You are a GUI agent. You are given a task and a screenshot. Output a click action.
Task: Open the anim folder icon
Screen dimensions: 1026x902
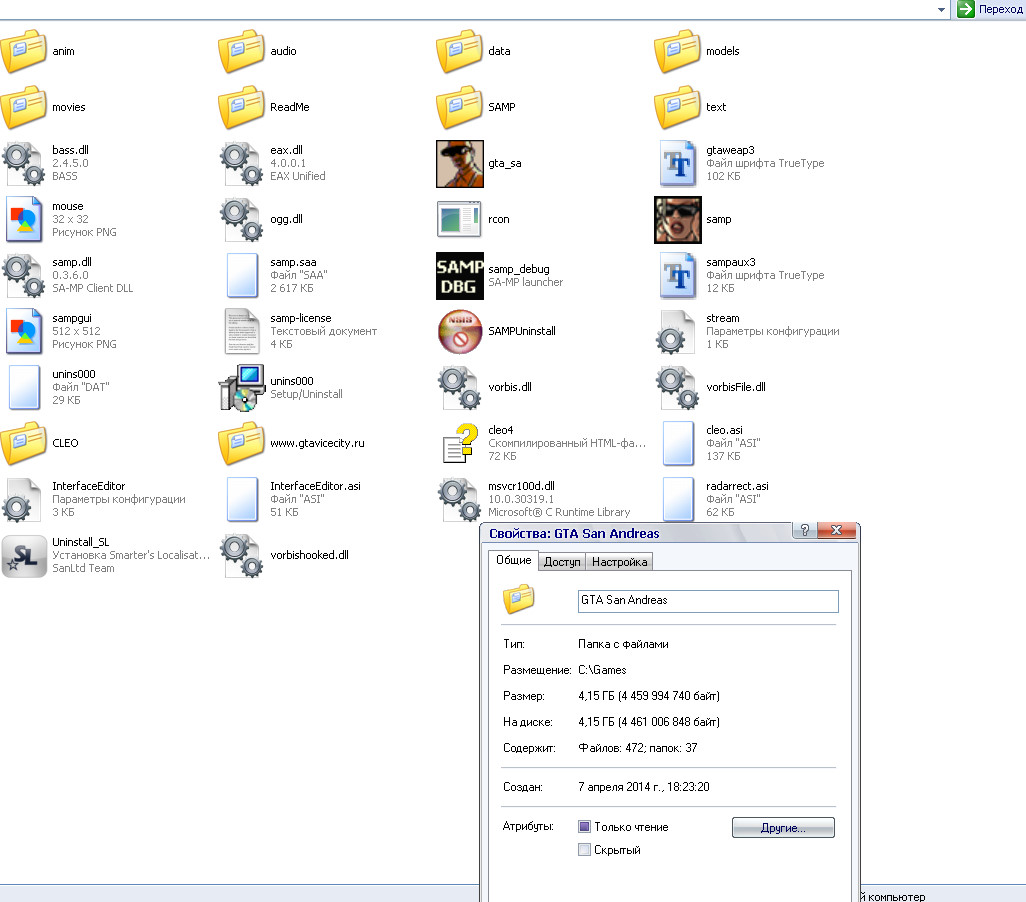24,50
